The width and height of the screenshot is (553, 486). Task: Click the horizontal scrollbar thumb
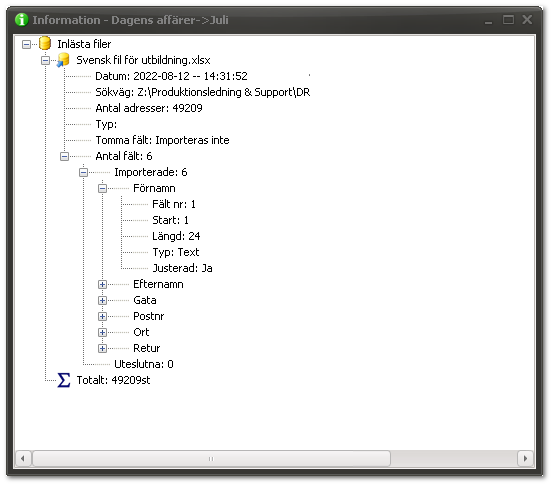tap(211, 458)
